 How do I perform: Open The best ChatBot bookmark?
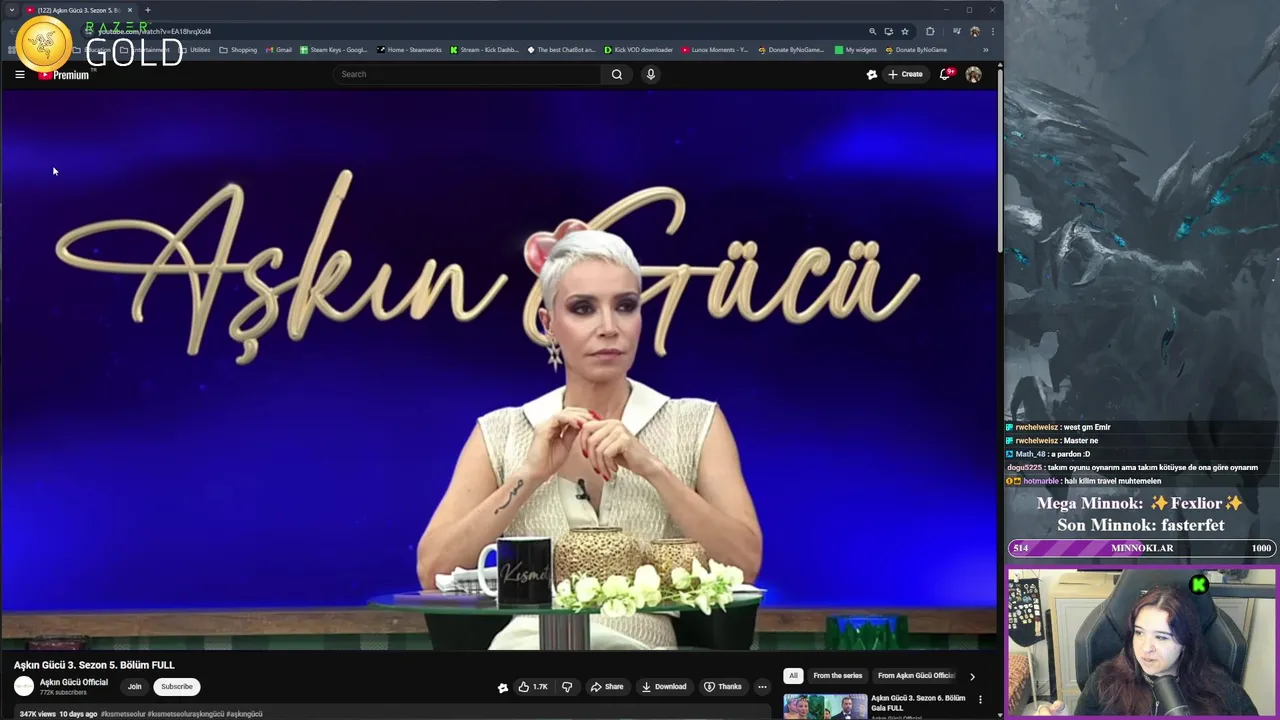pos(562,50)
